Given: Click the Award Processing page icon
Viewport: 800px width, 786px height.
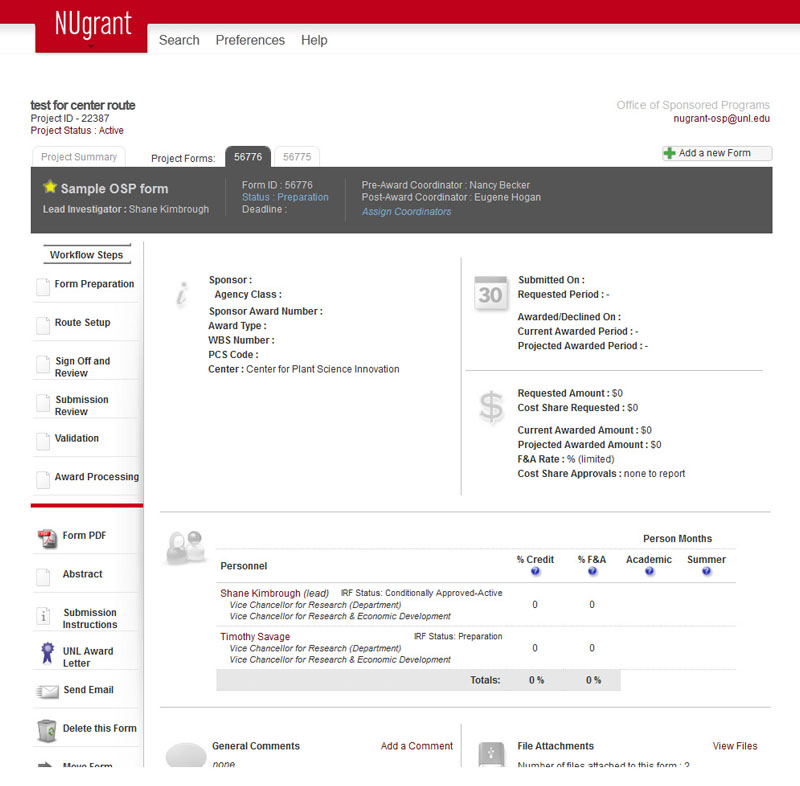Looking at the screenshot, I should click(x=43, y=479).
